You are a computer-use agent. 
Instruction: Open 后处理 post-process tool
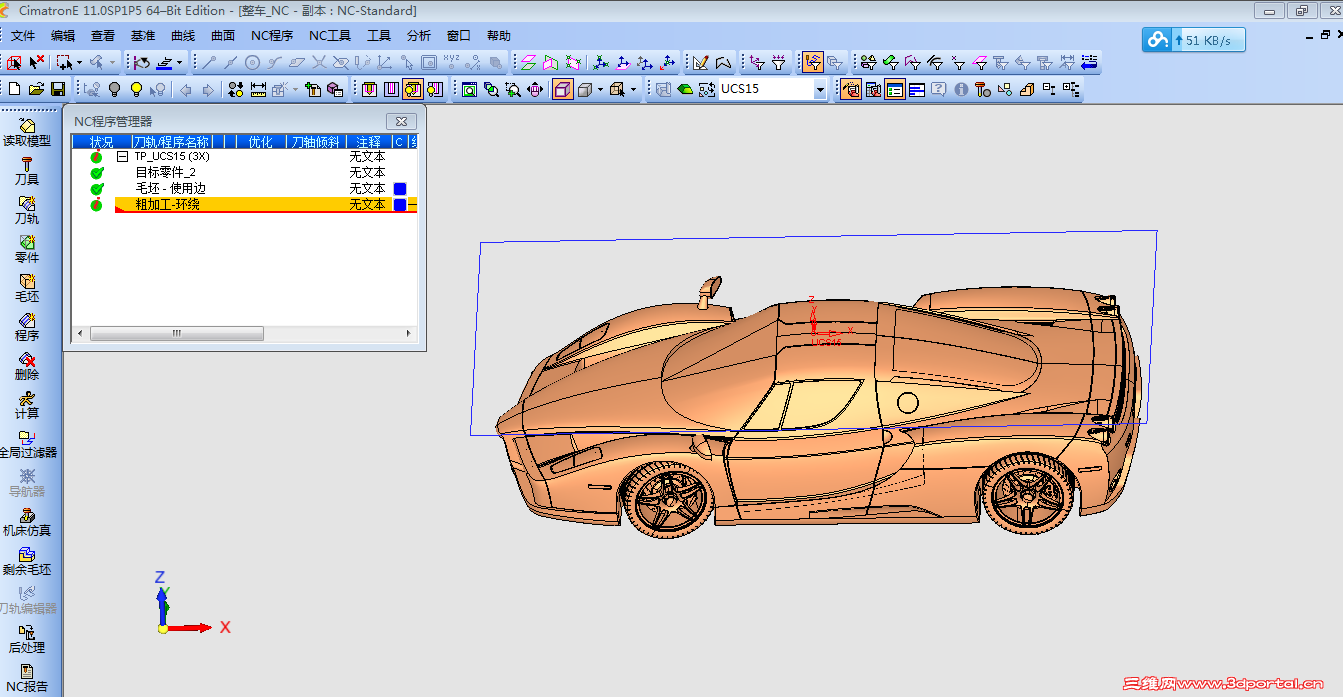tap(27, 633)
